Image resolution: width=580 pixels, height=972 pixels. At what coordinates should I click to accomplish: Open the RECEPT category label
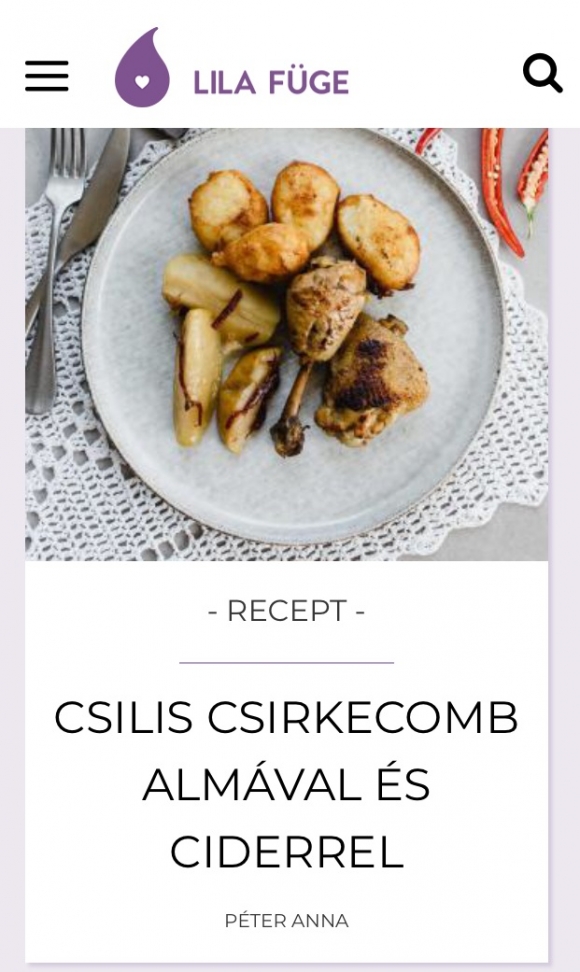point(286,611)
